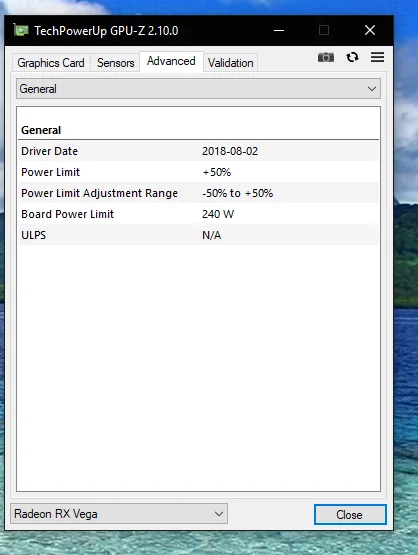Open the Sensors tab
This screenshot has height=555, width=418.
coord(116,63)
